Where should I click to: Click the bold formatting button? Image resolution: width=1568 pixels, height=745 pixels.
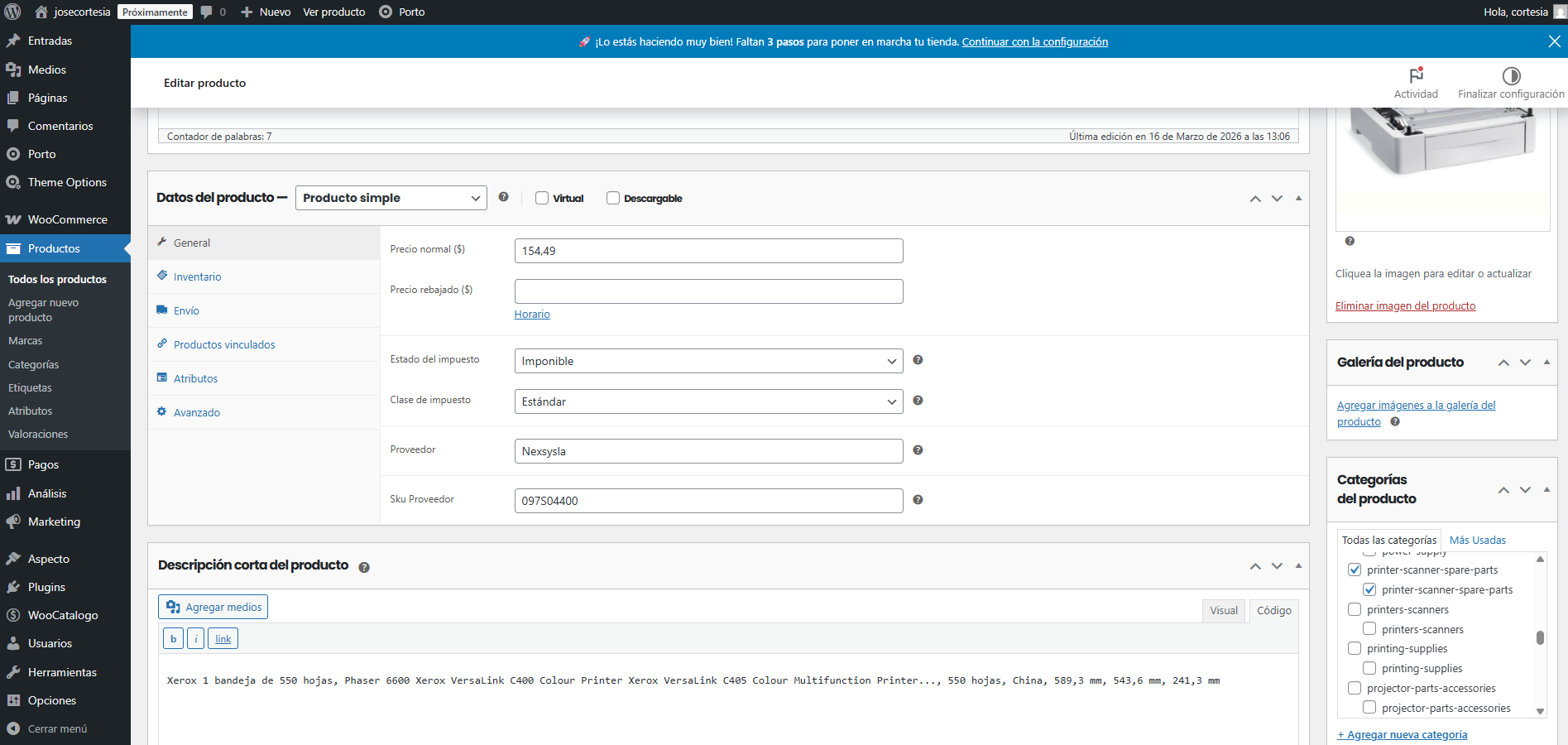[x=173, y=639]
